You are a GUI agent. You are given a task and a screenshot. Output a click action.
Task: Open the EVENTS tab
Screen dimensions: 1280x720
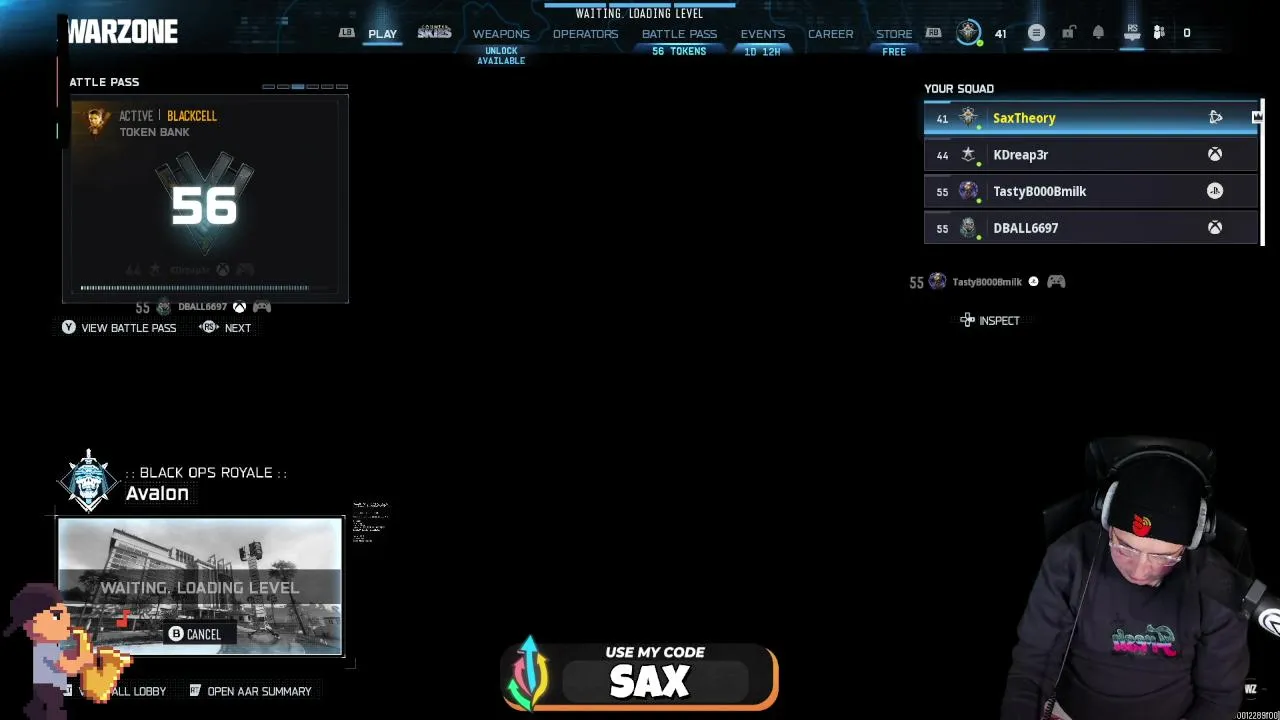click(762, 34)
